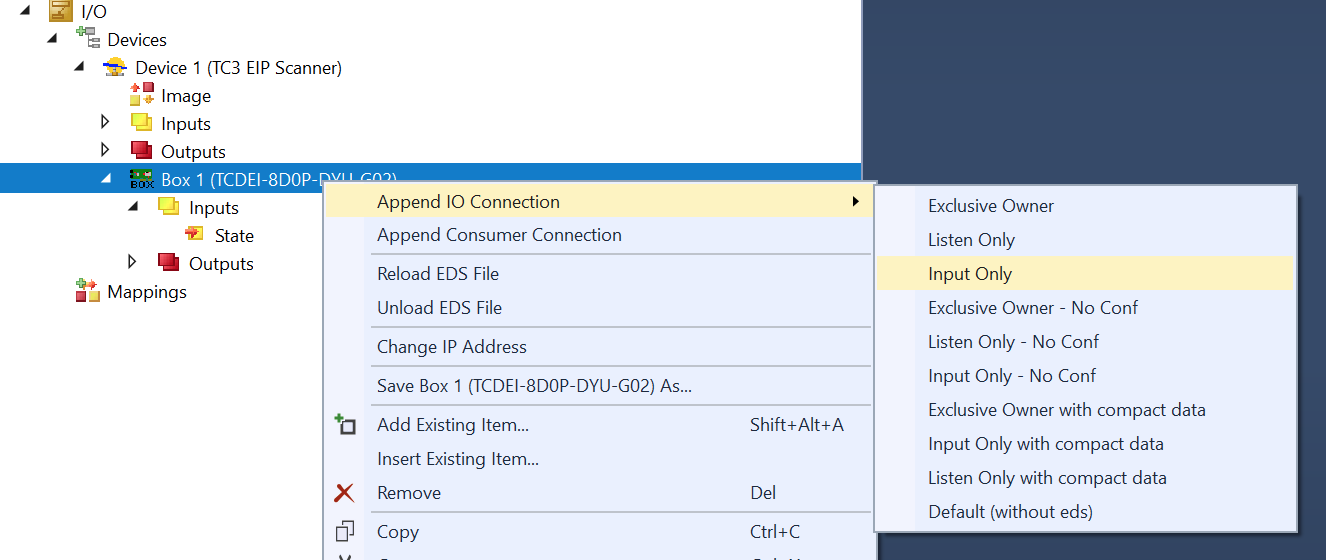Expand the Device 1 Inputs node

(106, 122)
